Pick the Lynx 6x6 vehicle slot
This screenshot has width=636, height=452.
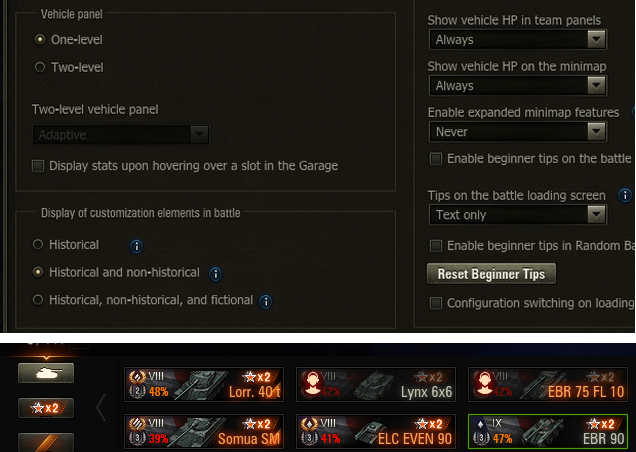pyautogui.click(x=376, y=384)
